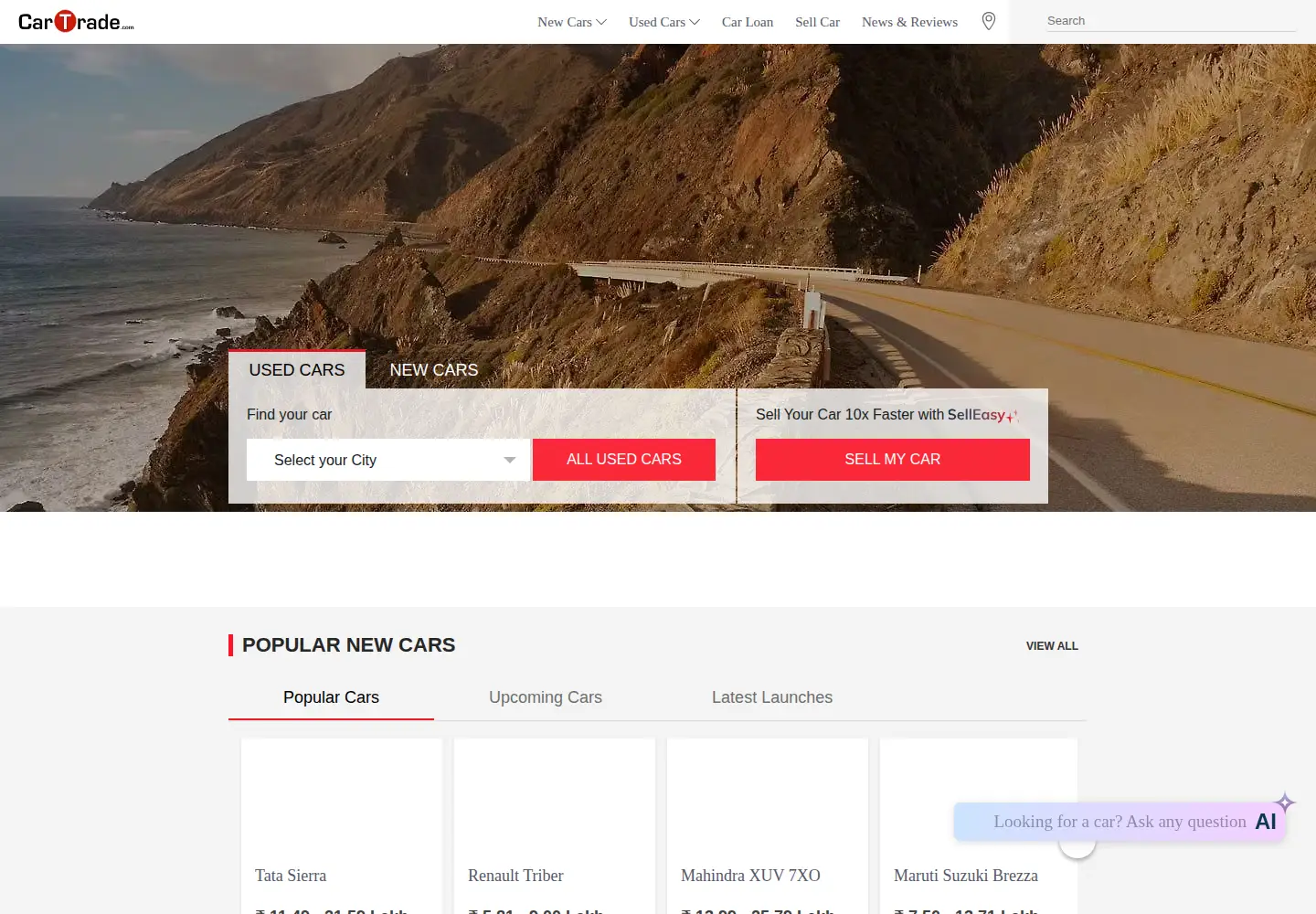
Task: Open the Tata Sierra card
Action: coord(342,826)
